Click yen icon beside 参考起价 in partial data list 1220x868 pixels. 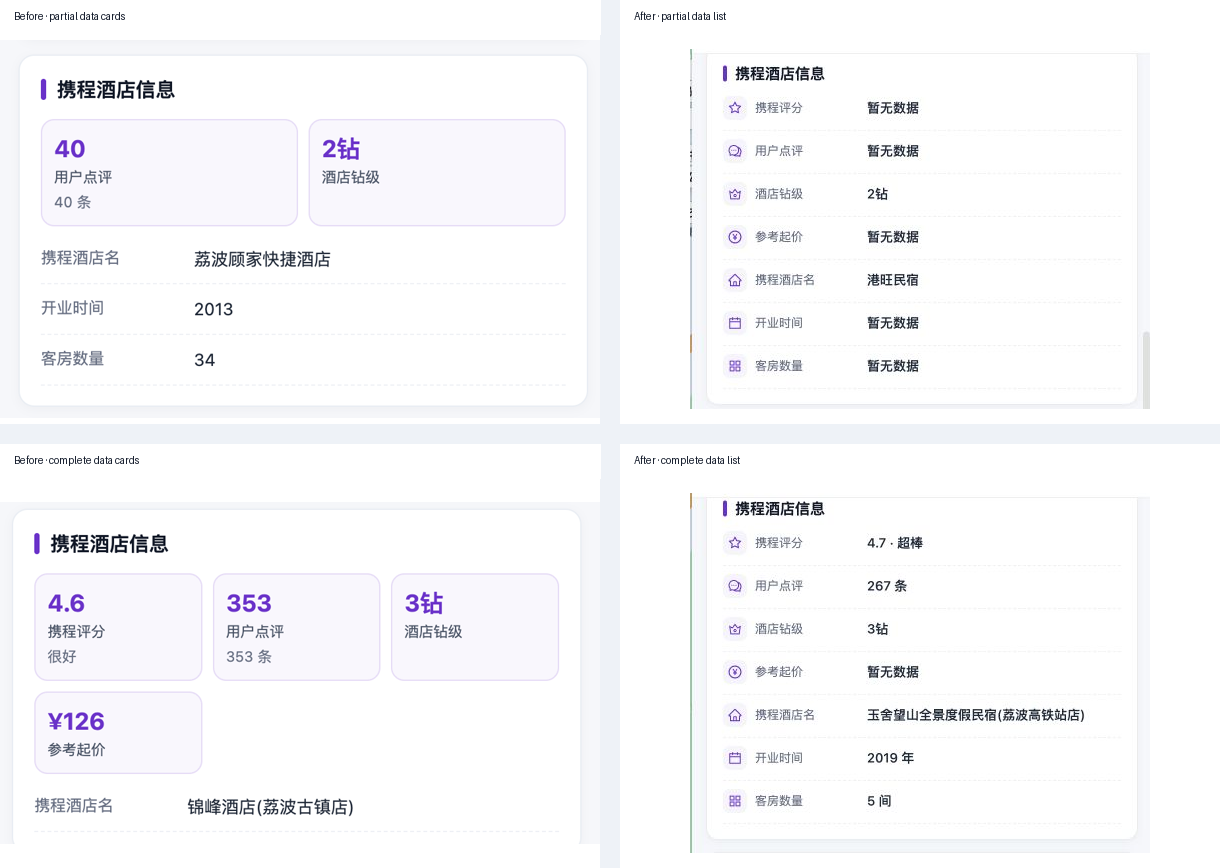(735, 237)
